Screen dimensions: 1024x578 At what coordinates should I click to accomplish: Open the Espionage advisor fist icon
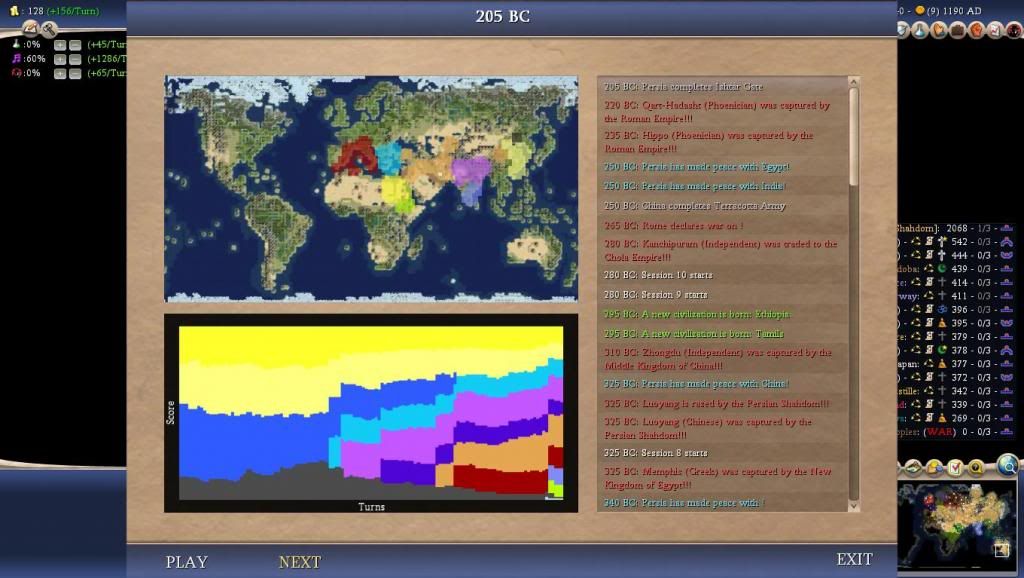click(x=977, y=30)
